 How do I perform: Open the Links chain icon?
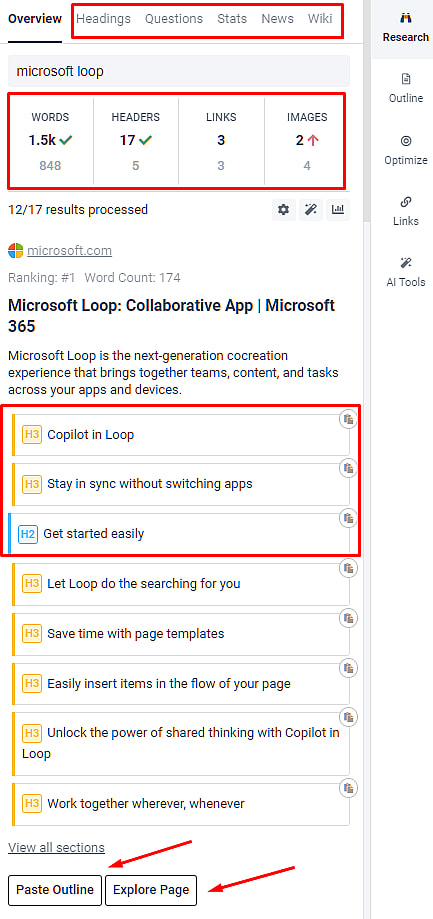point(406,202)
